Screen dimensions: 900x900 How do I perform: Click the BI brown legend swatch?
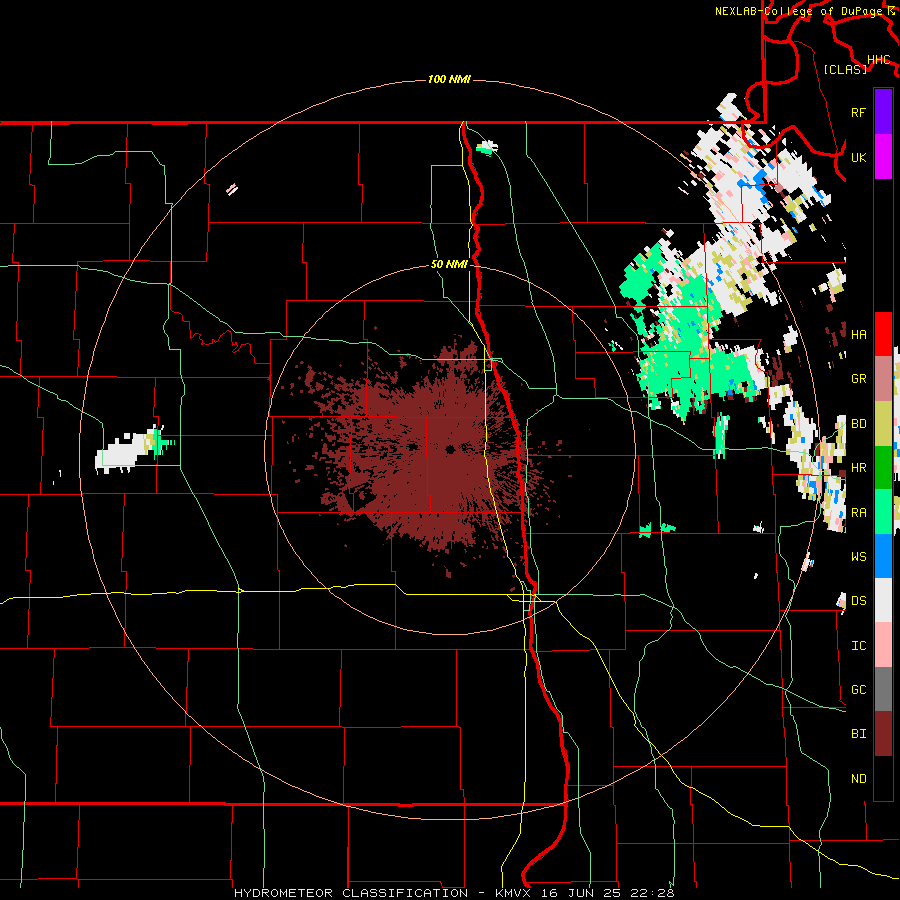point(883,734)
